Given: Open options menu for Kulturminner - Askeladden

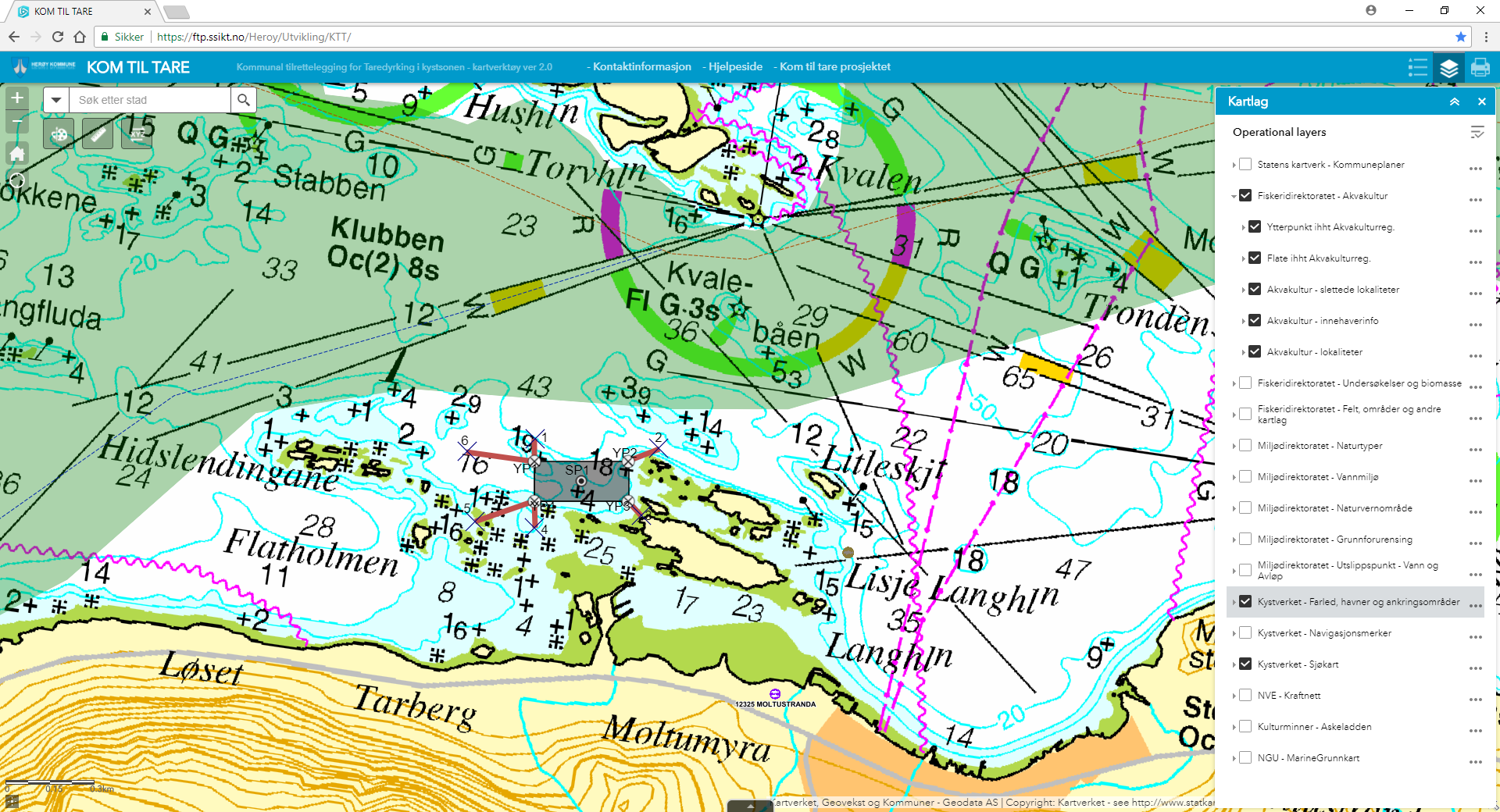Looking at the screenshot, I should (1475, 731).
